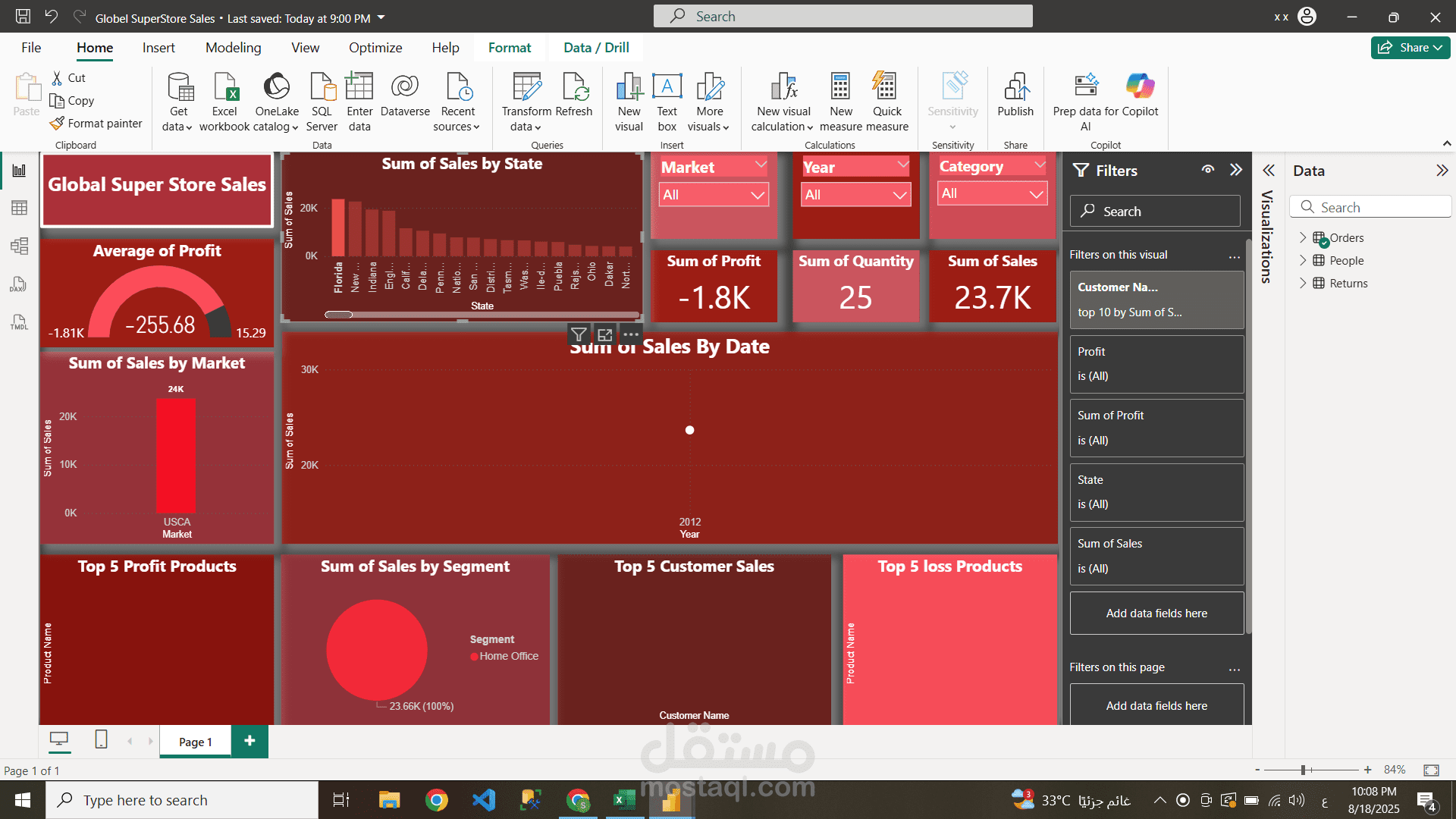Click Fit to page icon
Screen dimensions: 1456x819
tap(1431, 770)
